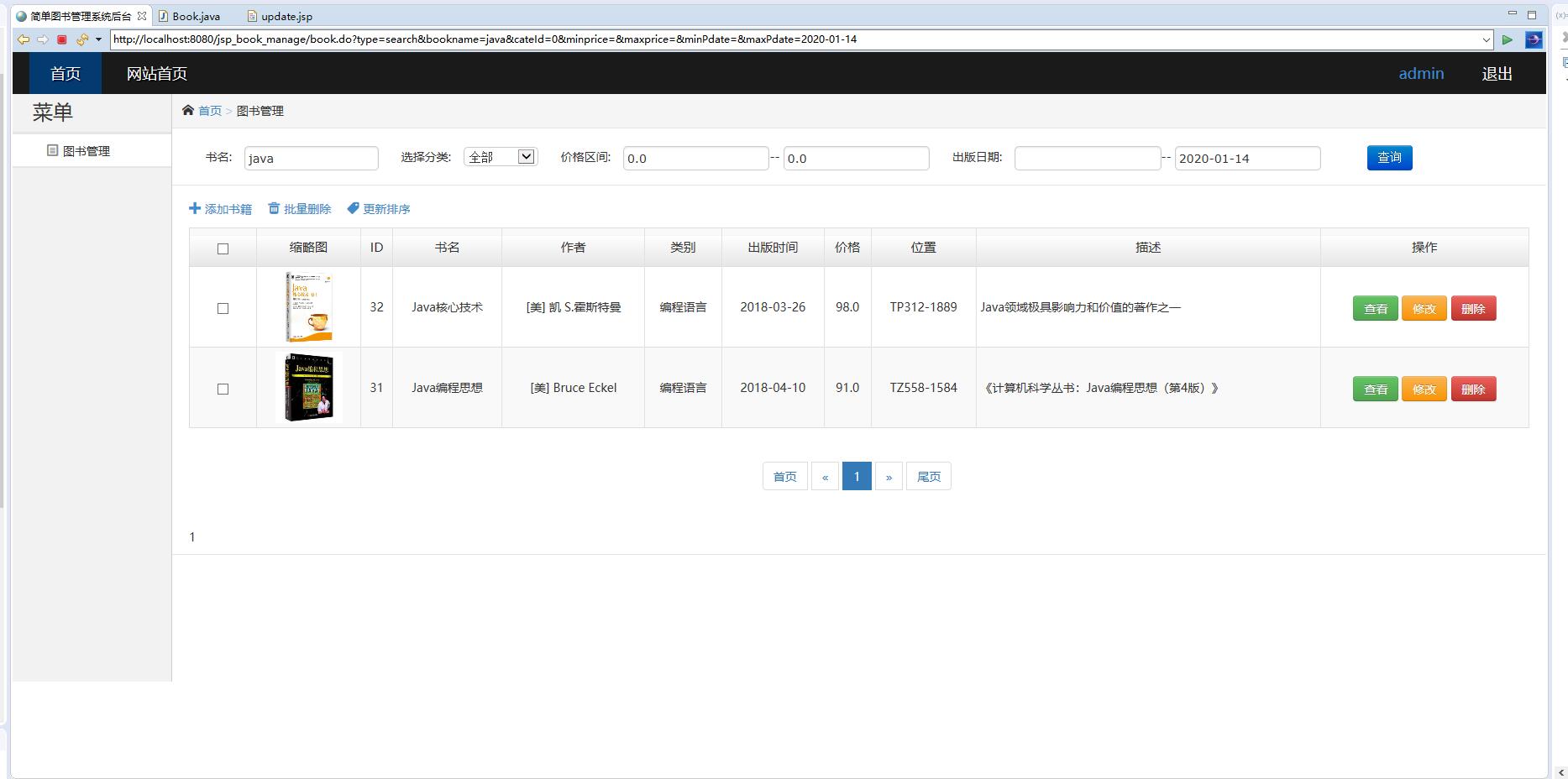Click inside the 书名 input field
1568x779 pixels.
point(311,158)
